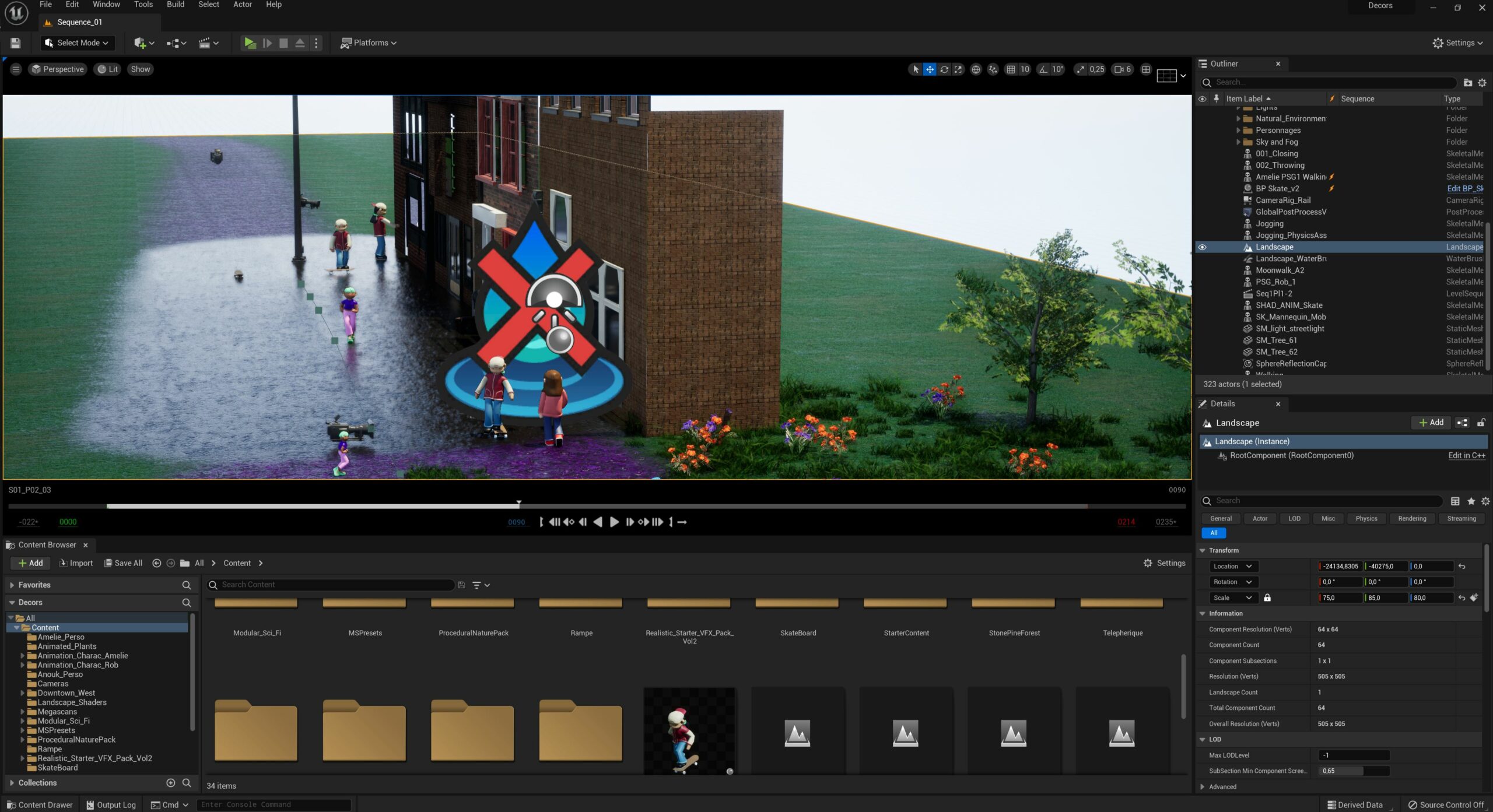The image size is (1493, 812).
Task: Click the viewport layout grid icon
Action: tap(1146, 69)
